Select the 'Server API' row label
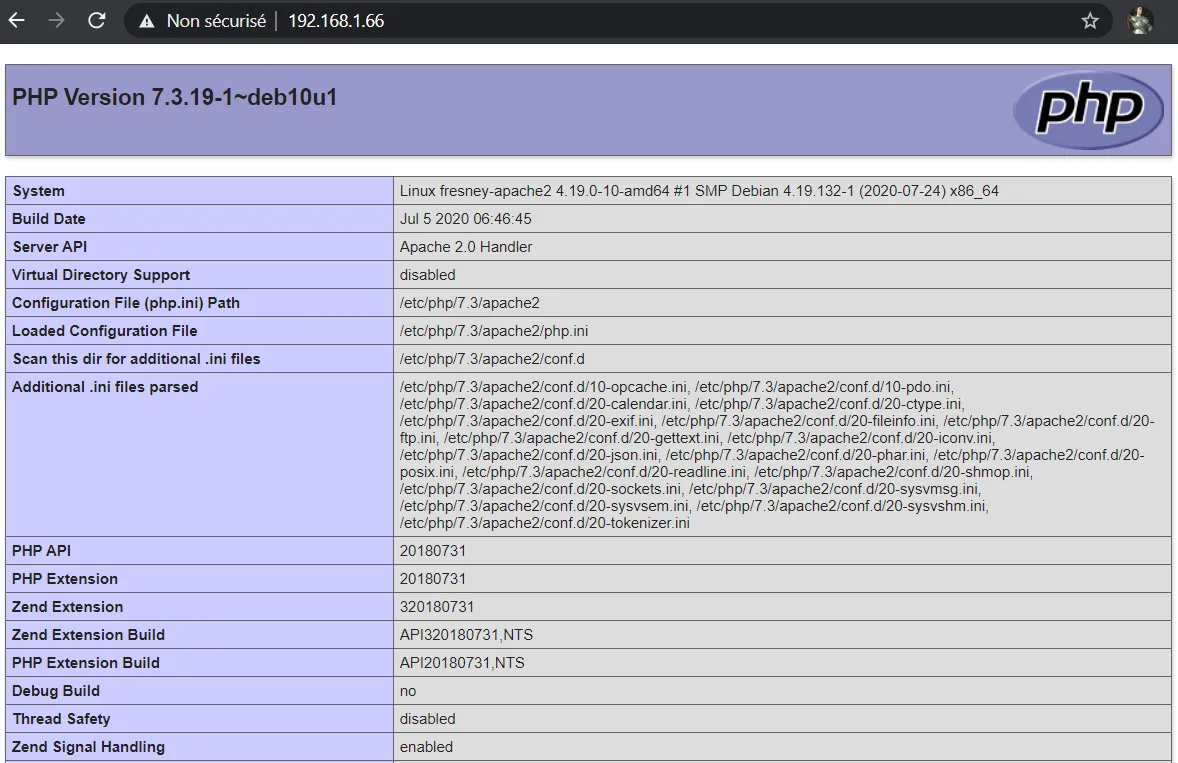 [50, 246]
